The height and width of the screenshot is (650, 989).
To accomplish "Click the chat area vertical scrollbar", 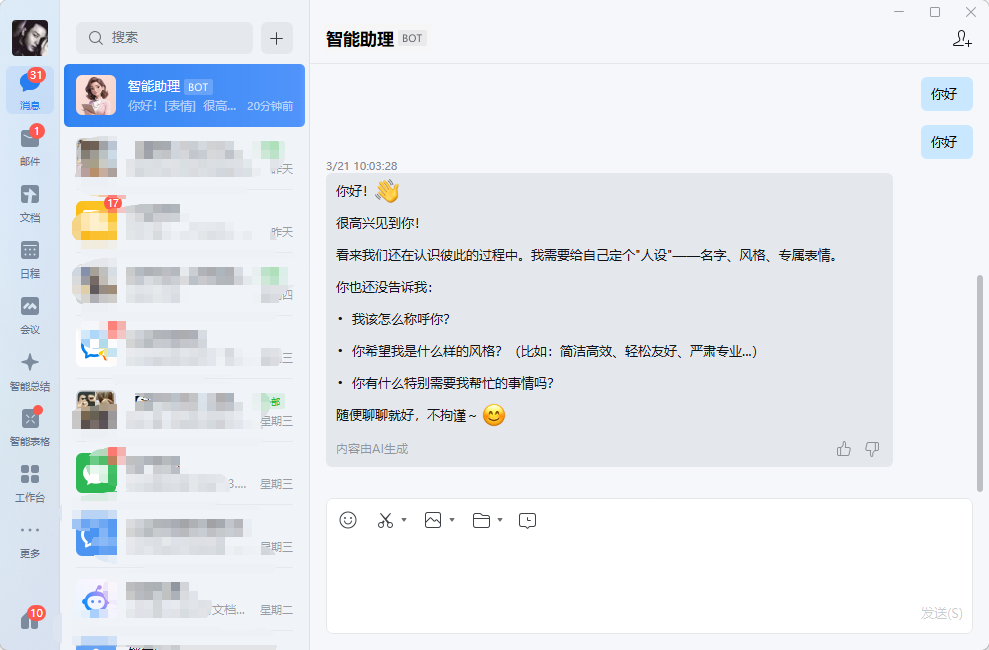I will [x=980, y=383].
